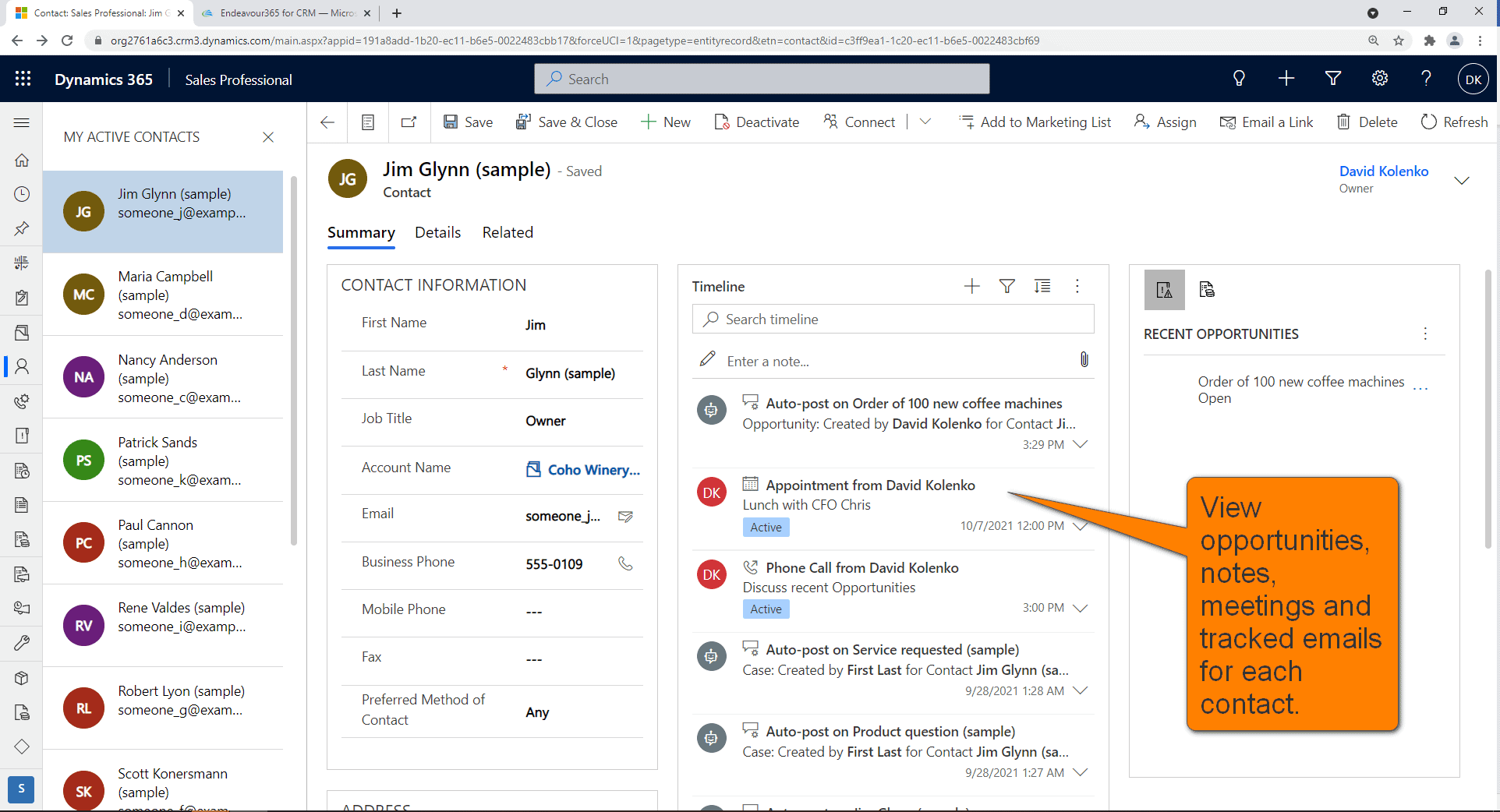Click the Assistant lightbulb icon
The height and width of the screenshot is (812, 1500).
tap(1238, 79)
